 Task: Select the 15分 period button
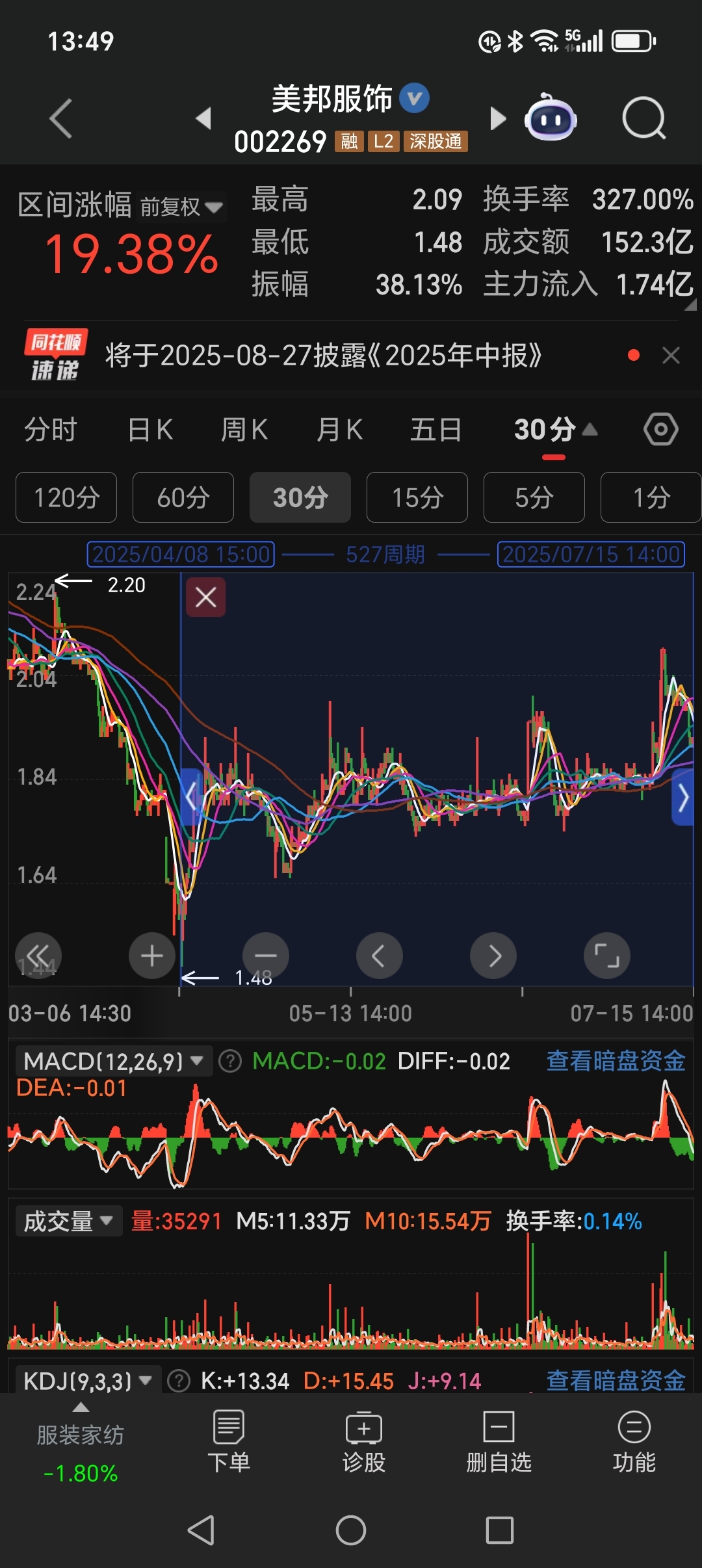coord(417,497)
